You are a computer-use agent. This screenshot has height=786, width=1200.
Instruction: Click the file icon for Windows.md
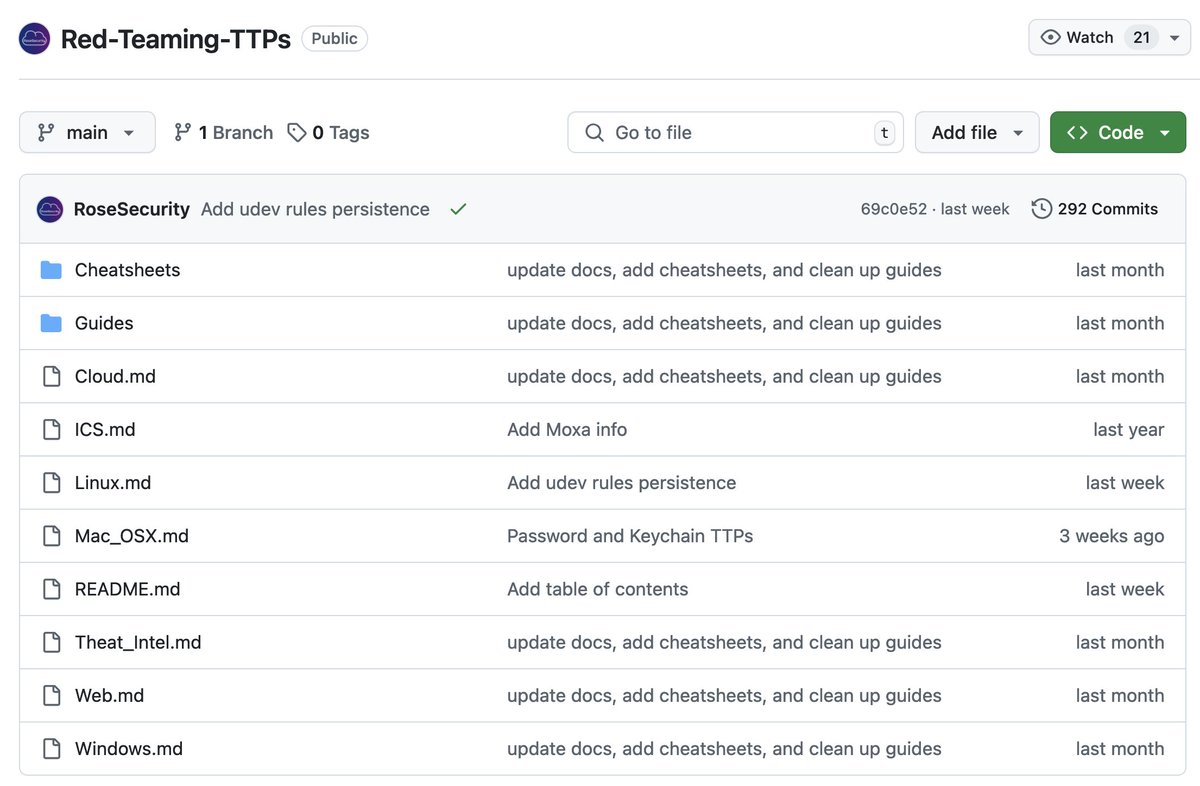point(51,748)
